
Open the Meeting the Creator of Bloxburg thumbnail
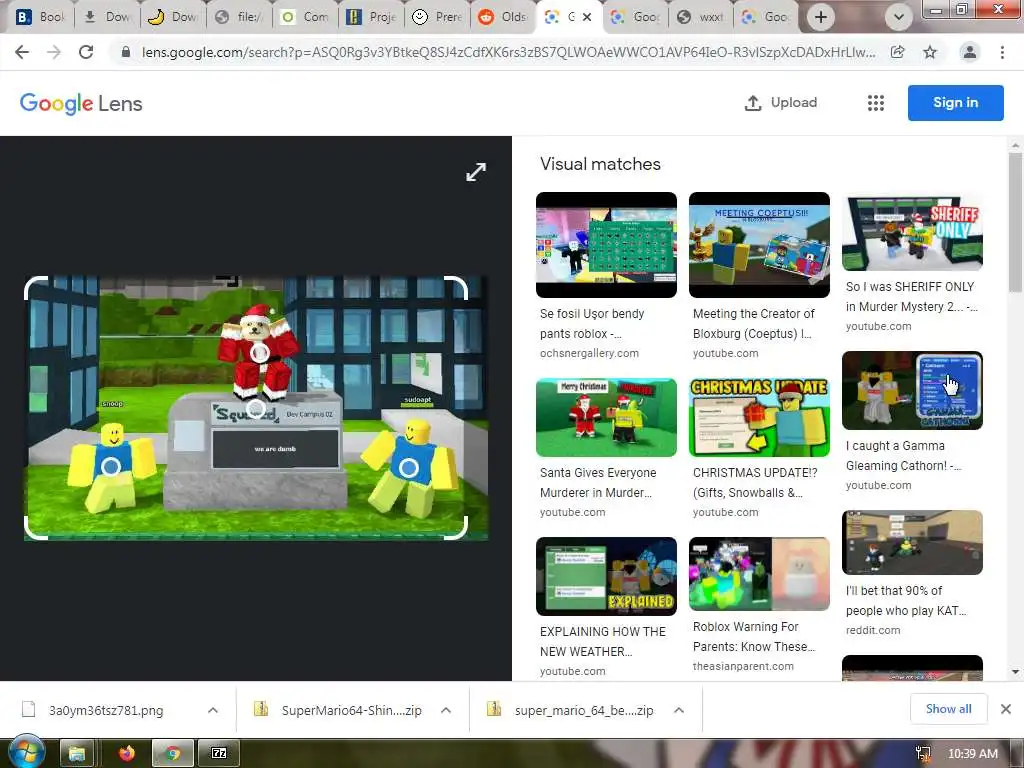pos(759,245)
